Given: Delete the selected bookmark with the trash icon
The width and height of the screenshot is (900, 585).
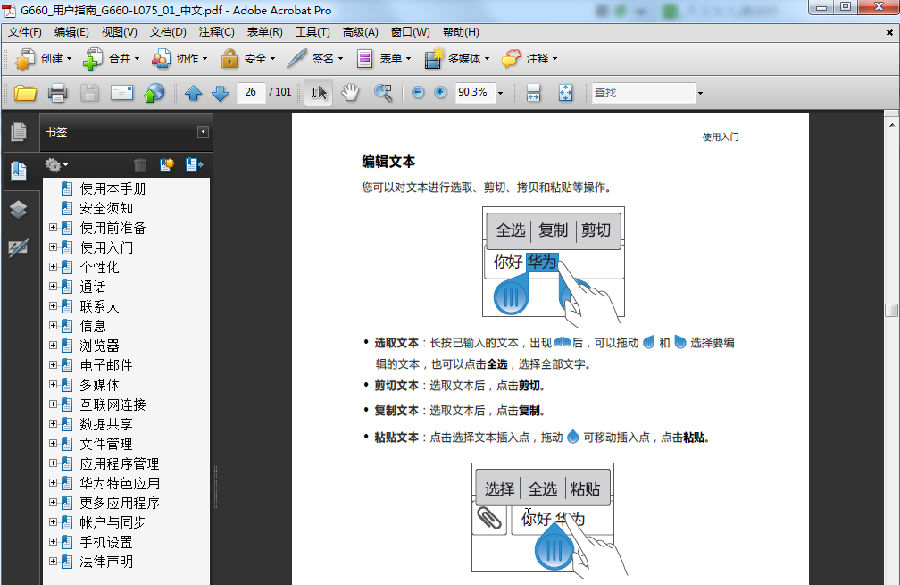Looking at the screenshot, I should (x=140, y=165).
